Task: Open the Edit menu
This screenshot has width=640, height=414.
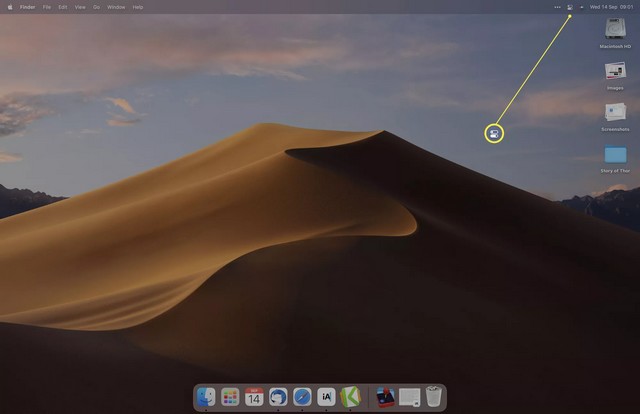Action: 62,7
